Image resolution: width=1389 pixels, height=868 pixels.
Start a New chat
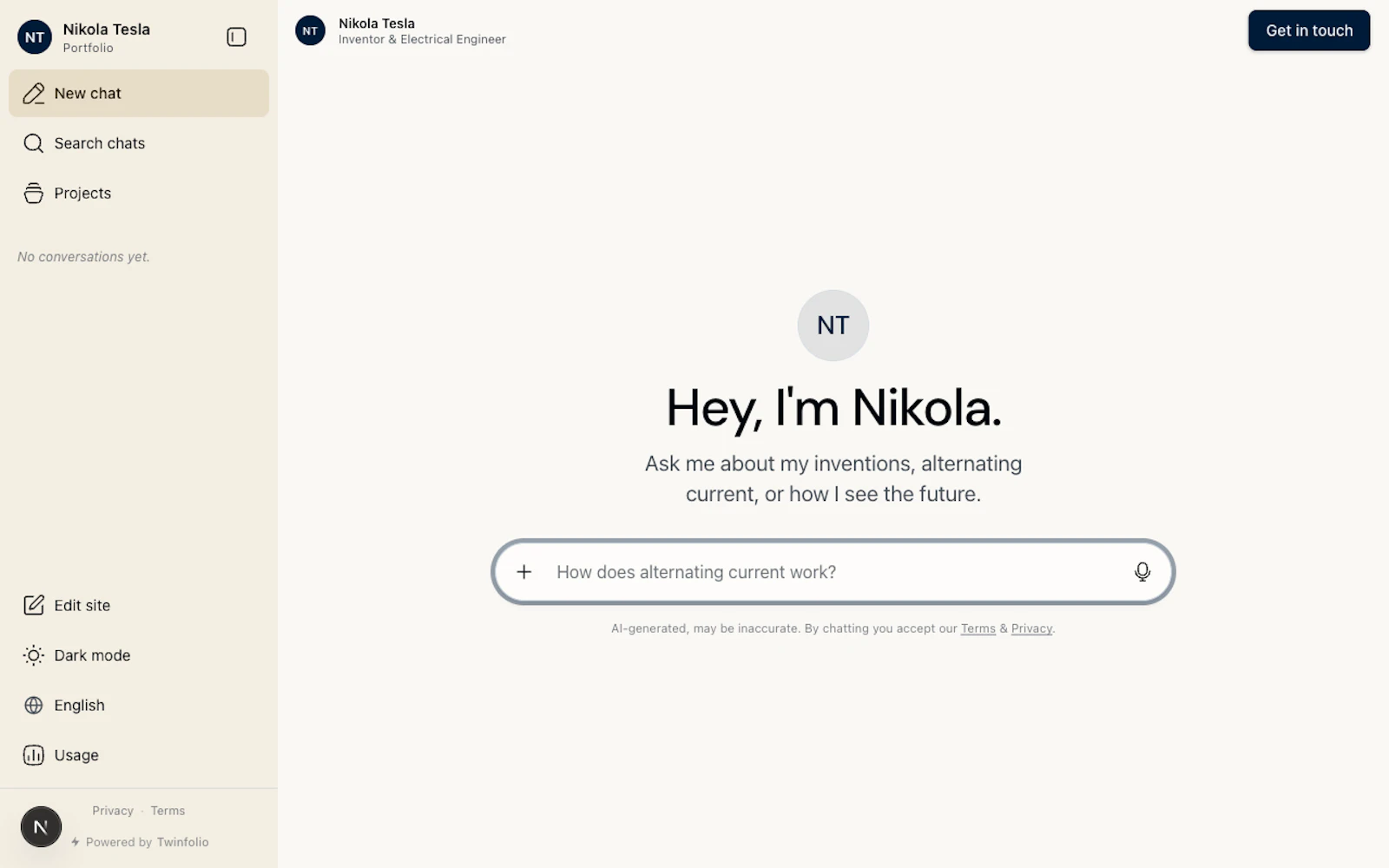click(x=139, y=93)
